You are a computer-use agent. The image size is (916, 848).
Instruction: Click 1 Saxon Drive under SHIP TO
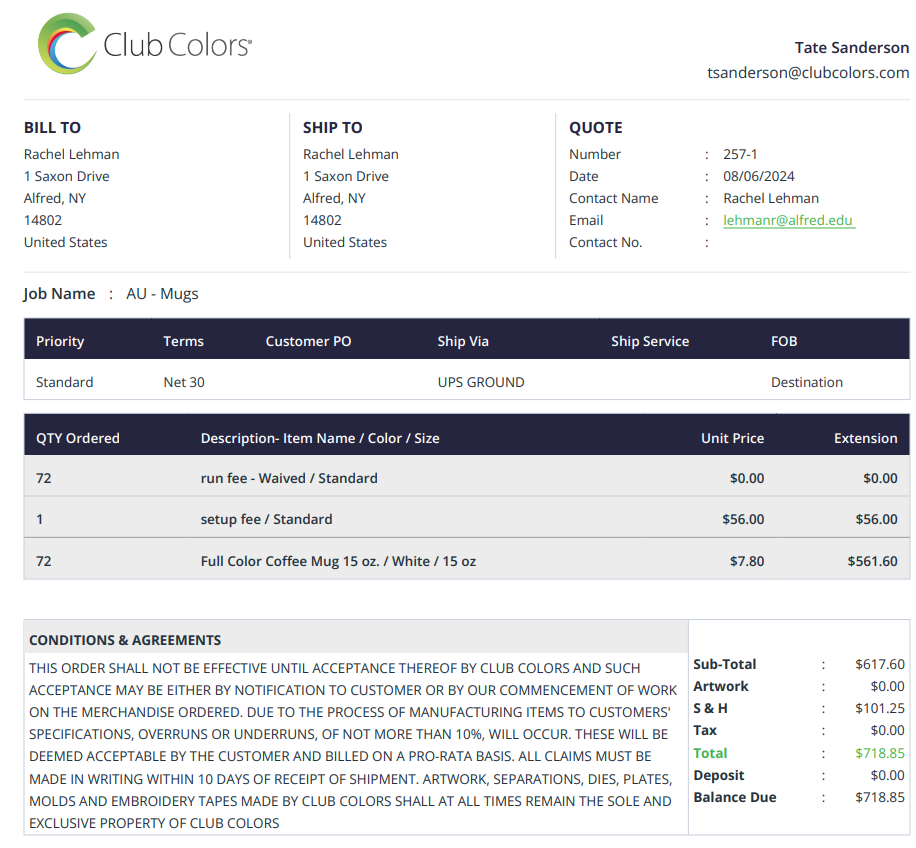(x=346, y=176)
